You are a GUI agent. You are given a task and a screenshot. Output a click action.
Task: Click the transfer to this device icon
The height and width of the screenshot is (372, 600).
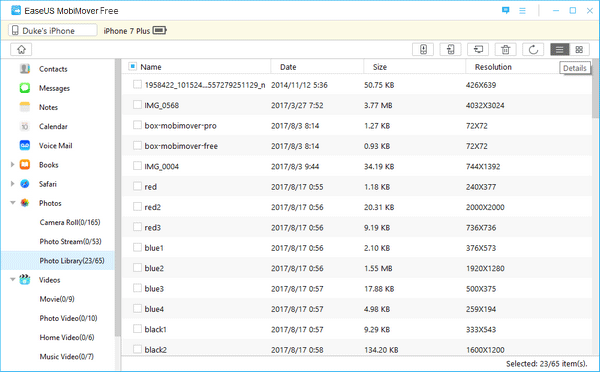pos(423,49)
